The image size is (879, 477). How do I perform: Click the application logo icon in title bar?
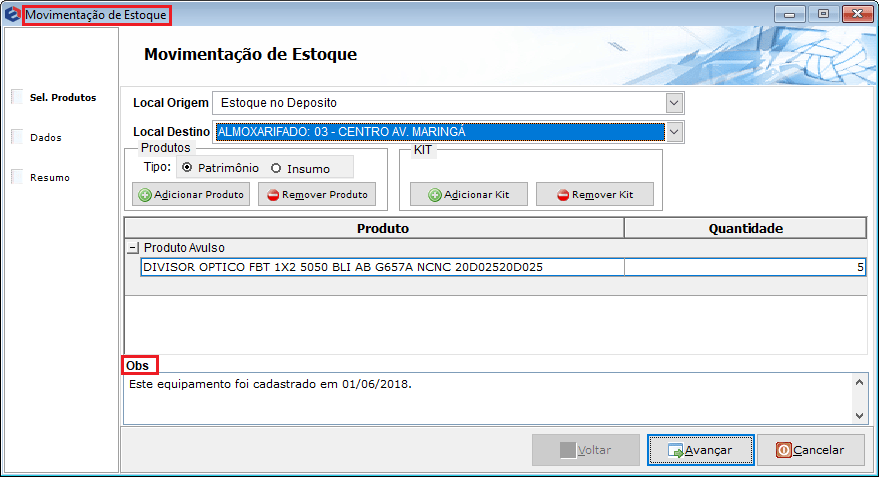tap(12, 14)
